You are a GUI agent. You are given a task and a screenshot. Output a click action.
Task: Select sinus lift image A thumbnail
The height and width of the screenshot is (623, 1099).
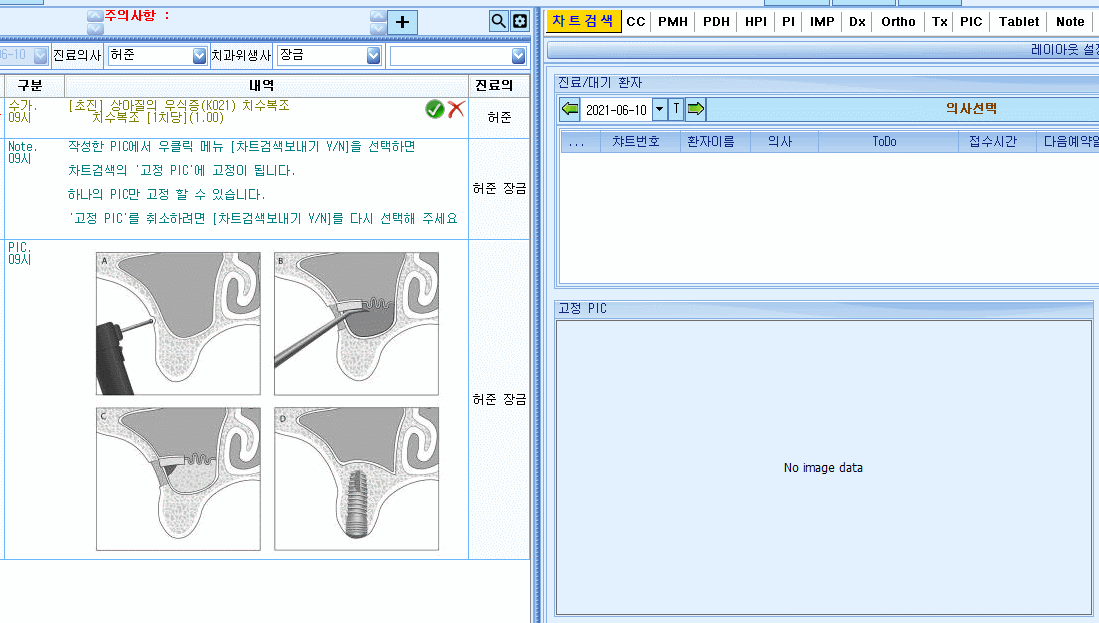pyautogui.click(x=178, y=324)
